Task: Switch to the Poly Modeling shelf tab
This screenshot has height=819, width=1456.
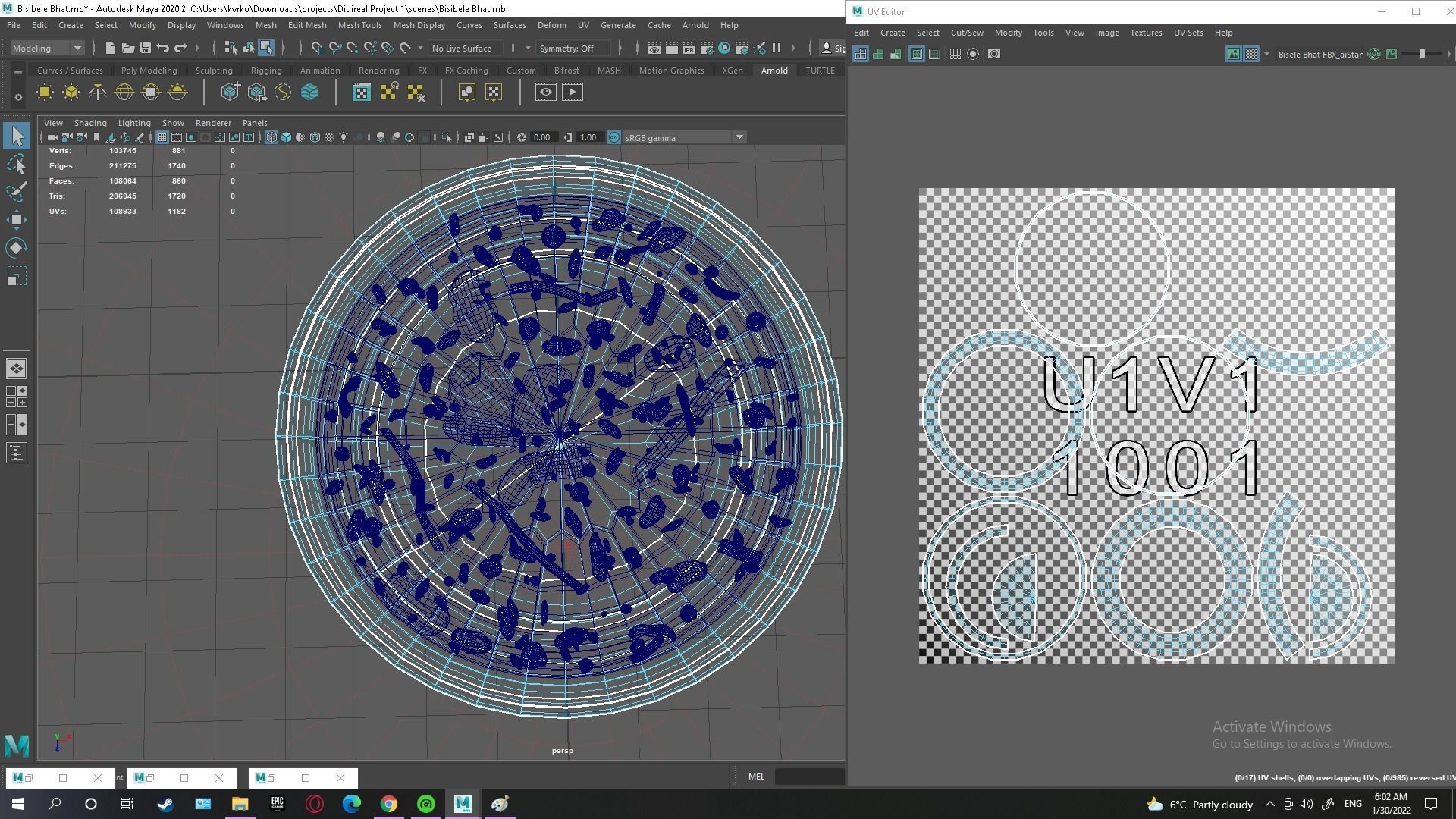Action: click(x=149, y=71)
